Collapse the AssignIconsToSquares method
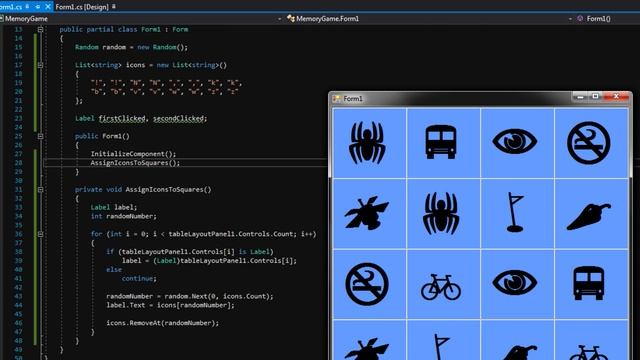 (40, 189)
